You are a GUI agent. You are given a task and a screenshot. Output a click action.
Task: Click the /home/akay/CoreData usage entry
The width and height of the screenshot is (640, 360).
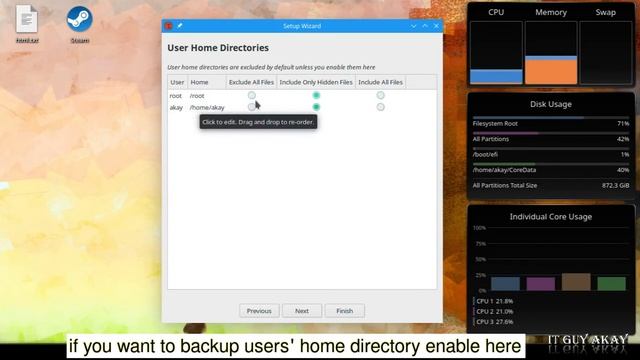click(551, 169)
